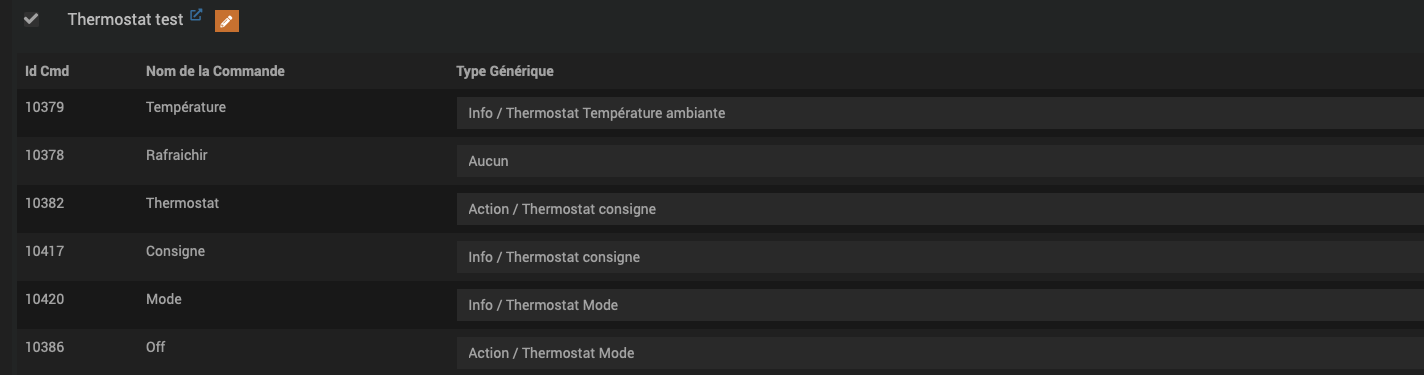The width and height of the screenshot is (1424, 375).
Task: Click the orange pencil edit icon
Action: pyautogui.click(x=227, y=21)
